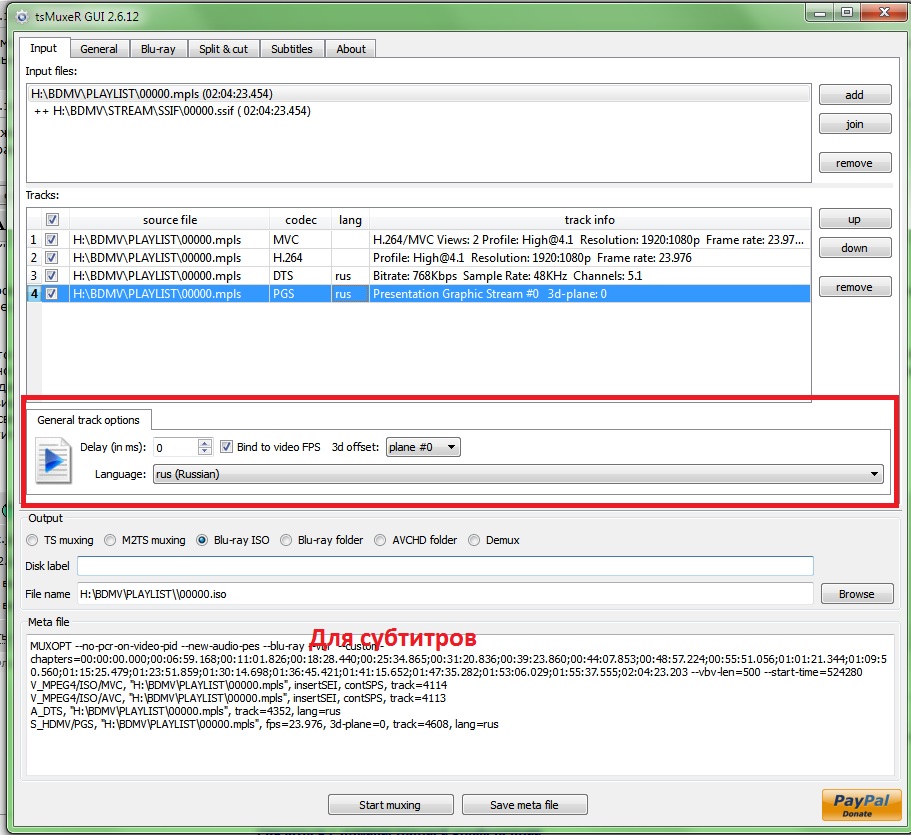Click Browse to choose output file
Image resolution: width=911 pixels, height=835 pixels.
pos(856,594)
